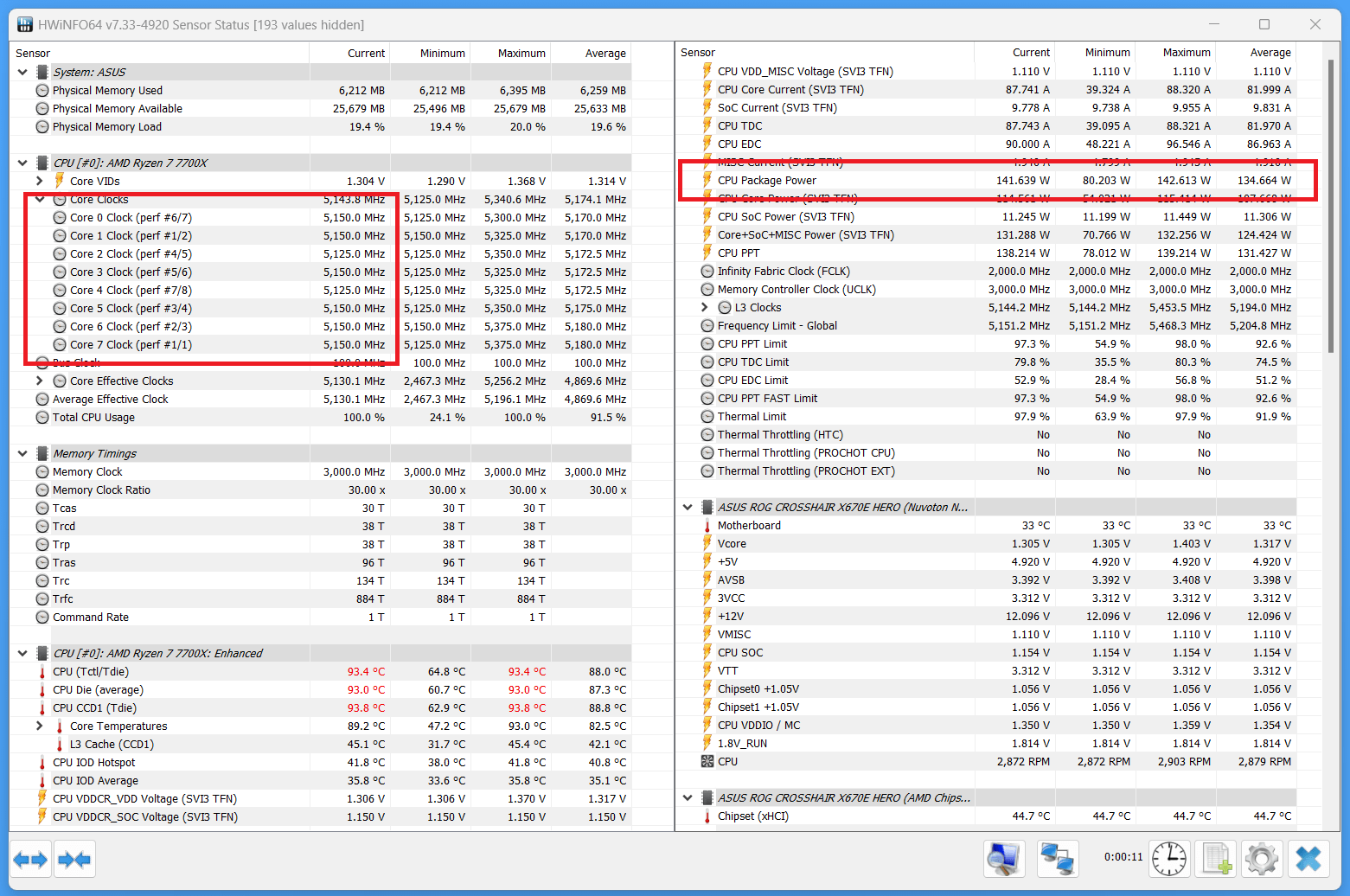This screenshot has width=1350, height=896.
Task: Open the remote network computers icon
Action: click(x=1058, y=859)
